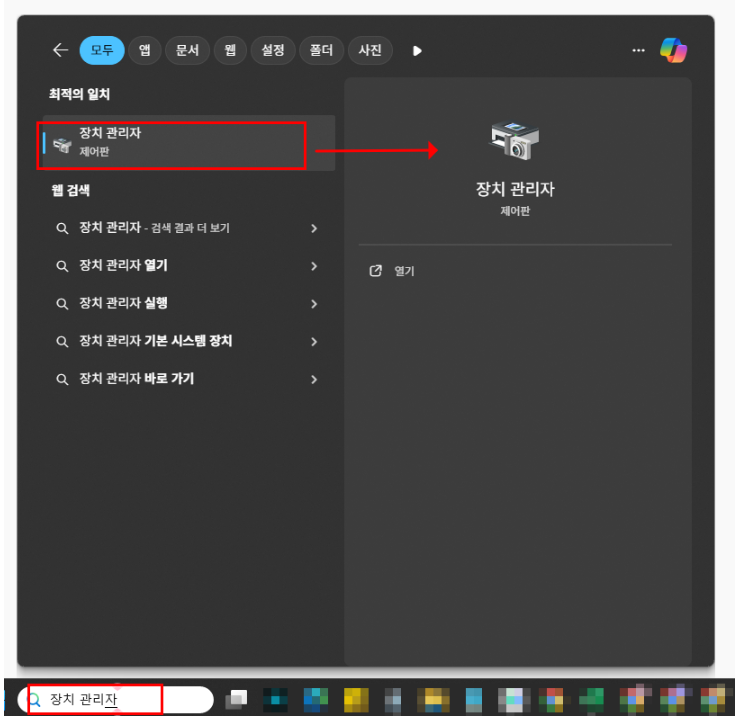The width and height of the screenshot is (739, 722).
Task: Click the 열기 open icon in preview pane
Action: 376,271
